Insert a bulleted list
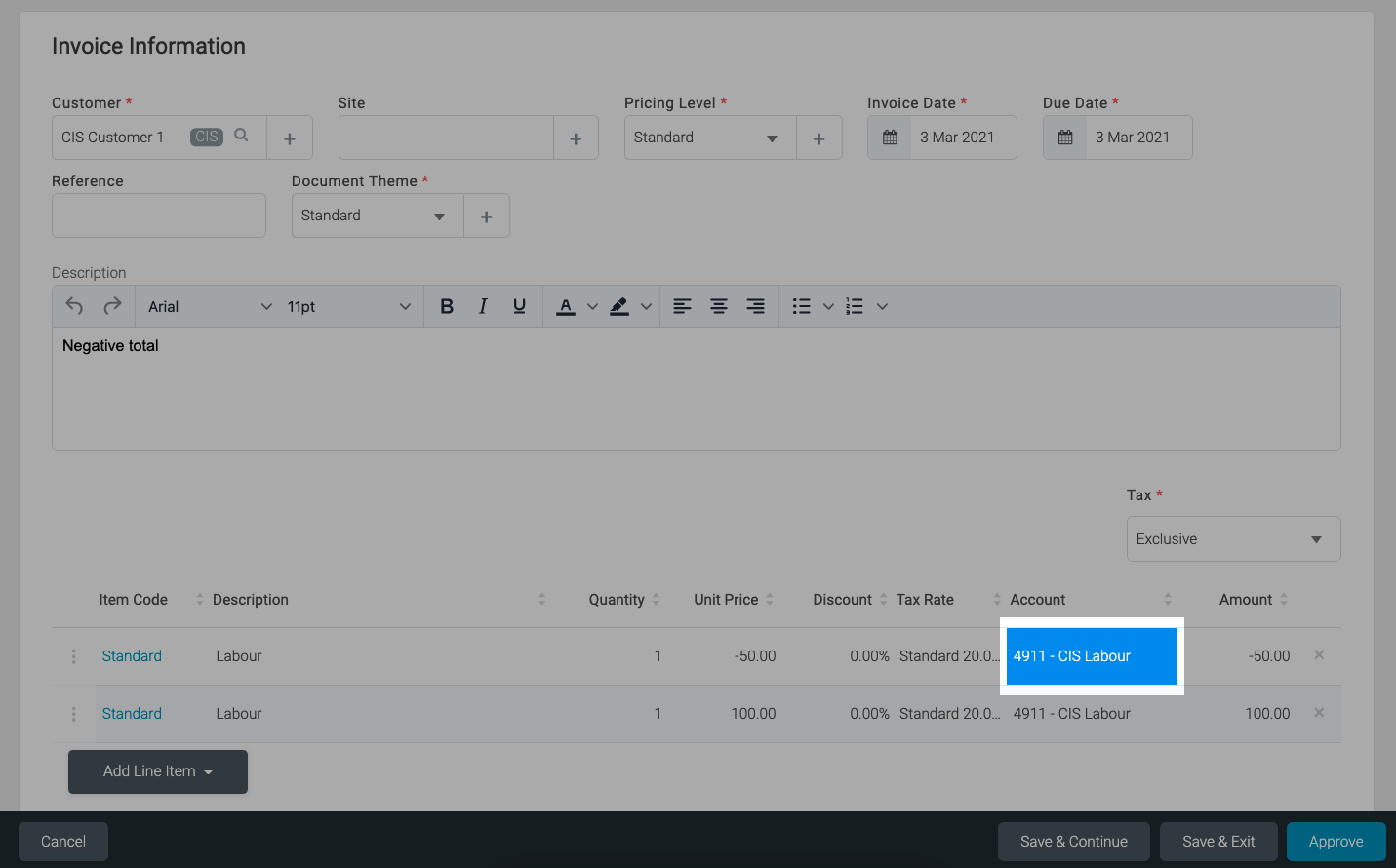Screen dimensions: 1396x868 (x=801, y=306)
